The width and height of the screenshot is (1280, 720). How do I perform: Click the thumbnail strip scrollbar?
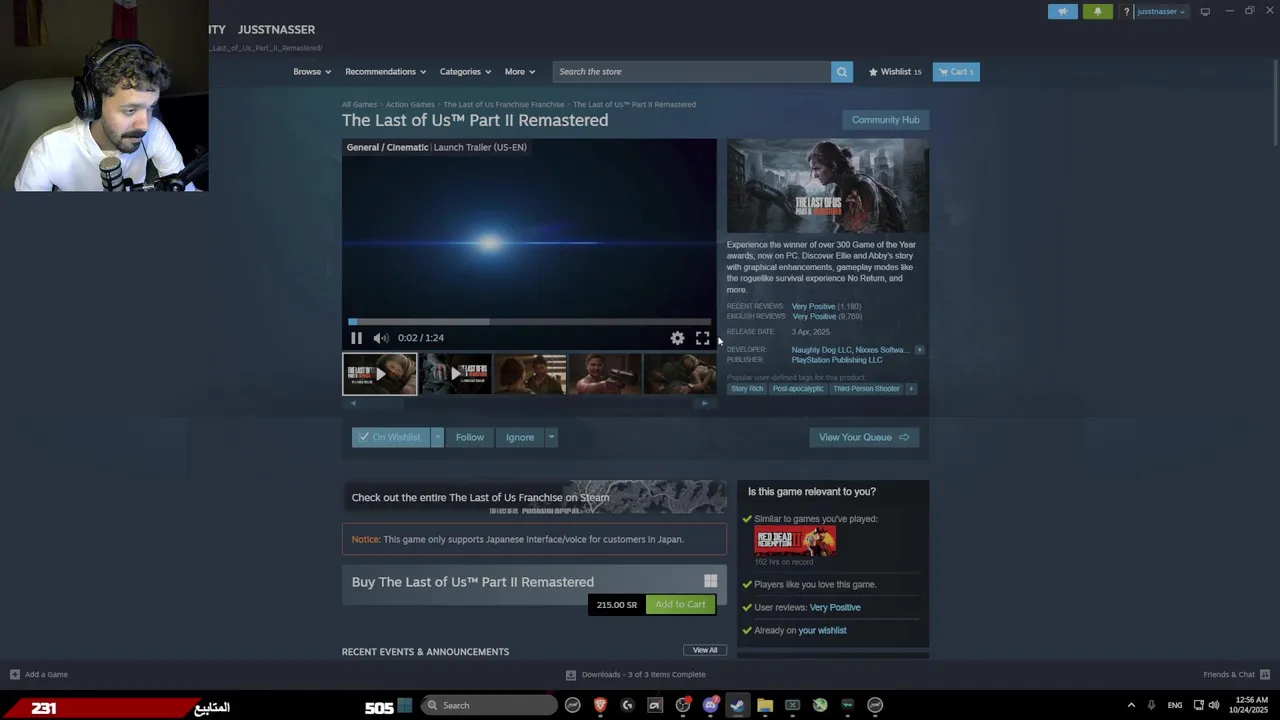[x=529, y=403]
